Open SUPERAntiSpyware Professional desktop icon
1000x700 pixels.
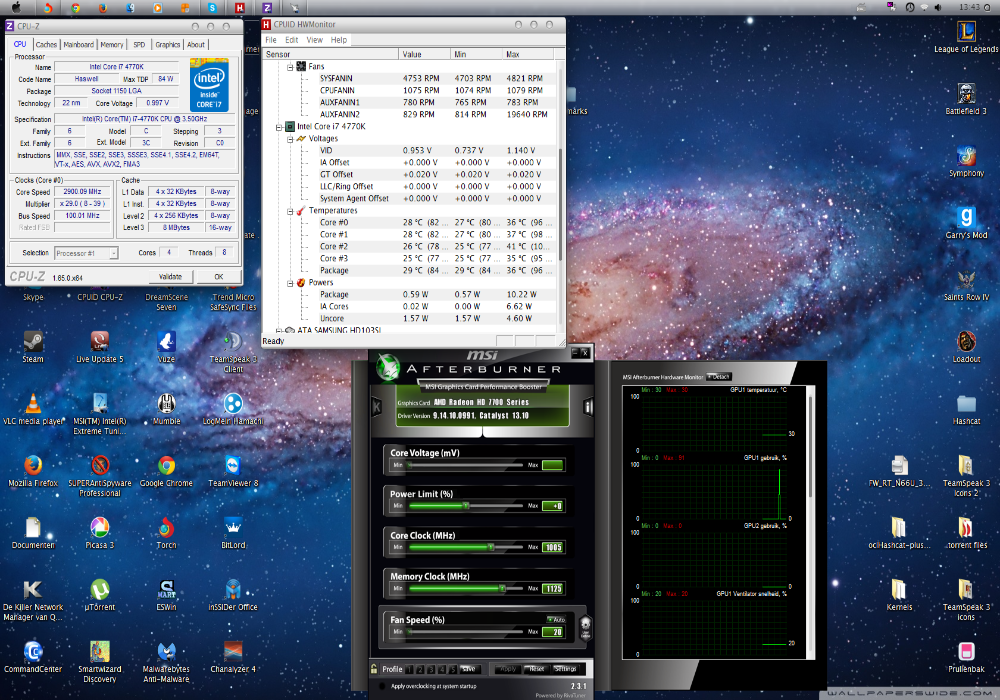click(99, 476)
